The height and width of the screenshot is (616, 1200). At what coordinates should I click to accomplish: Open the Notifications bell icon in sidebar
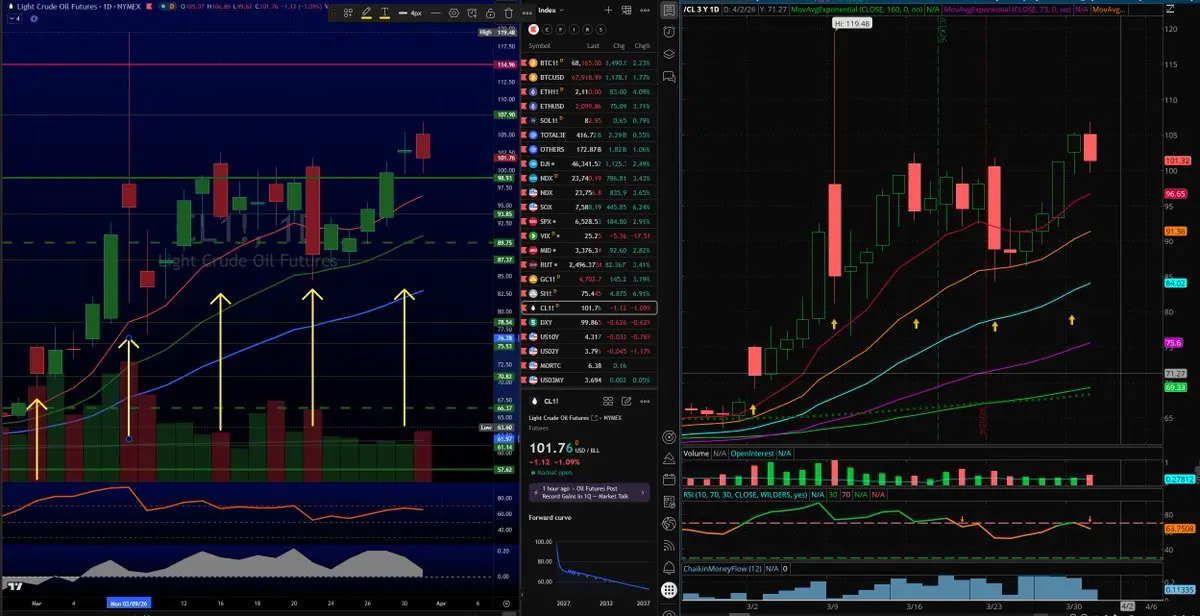tap(669, 569)
